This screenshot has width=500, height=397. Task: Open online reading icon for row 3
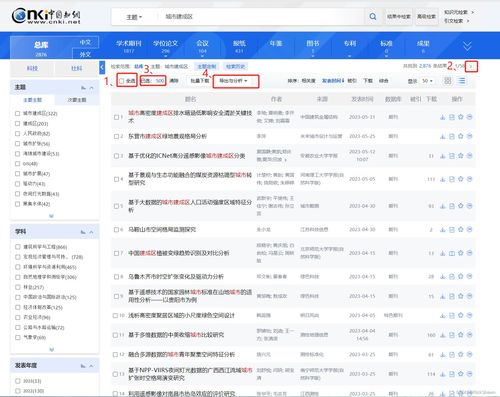pyautogui.click(x=452, y=156)
